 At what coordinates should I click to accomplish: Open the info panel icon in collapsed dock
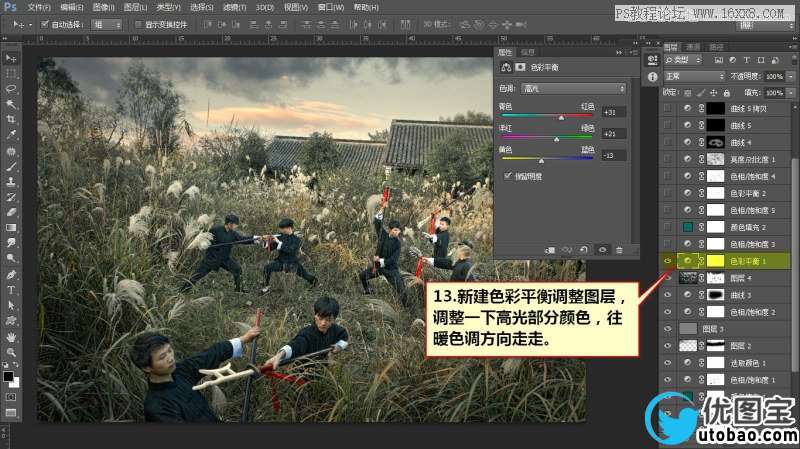point(652,77)
